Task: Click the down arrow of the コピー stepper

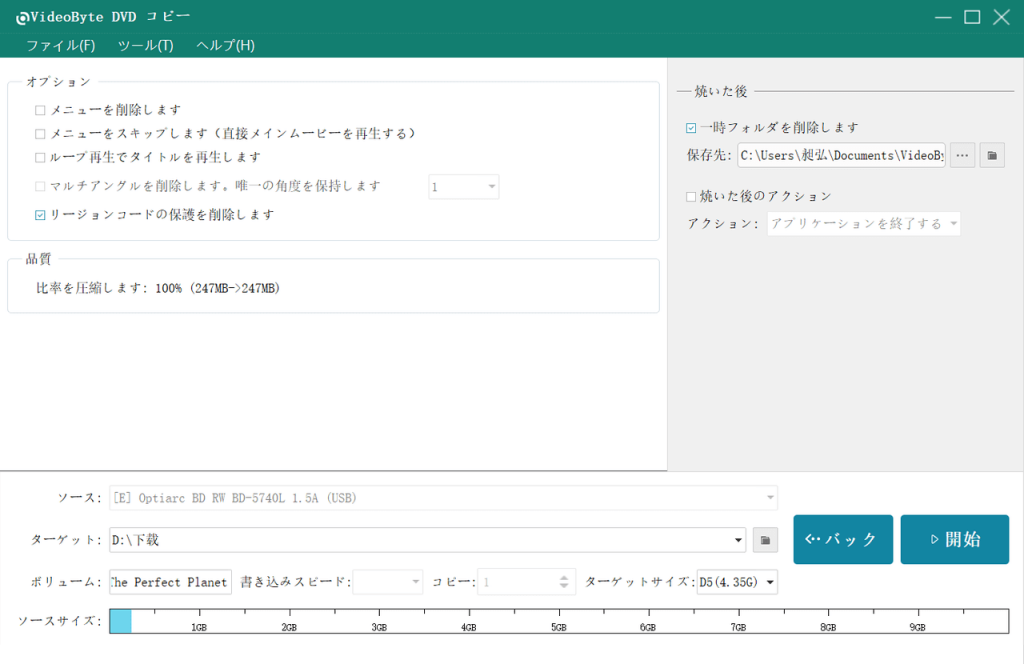Action: [x=563, y=586]
